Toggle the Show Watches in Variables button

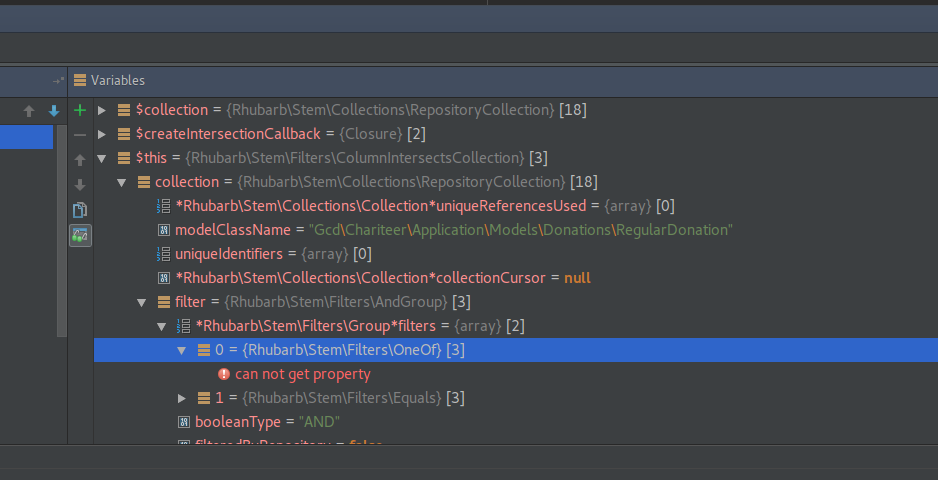click(80, 235)
